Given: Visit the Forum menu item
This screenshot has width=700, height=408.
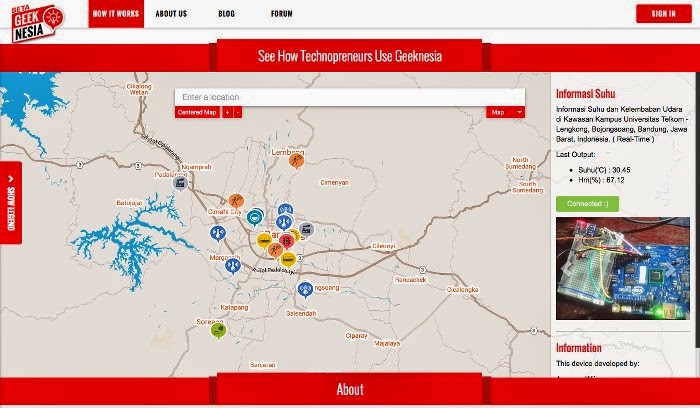Looking at the screenshot, I should [281, 14].
